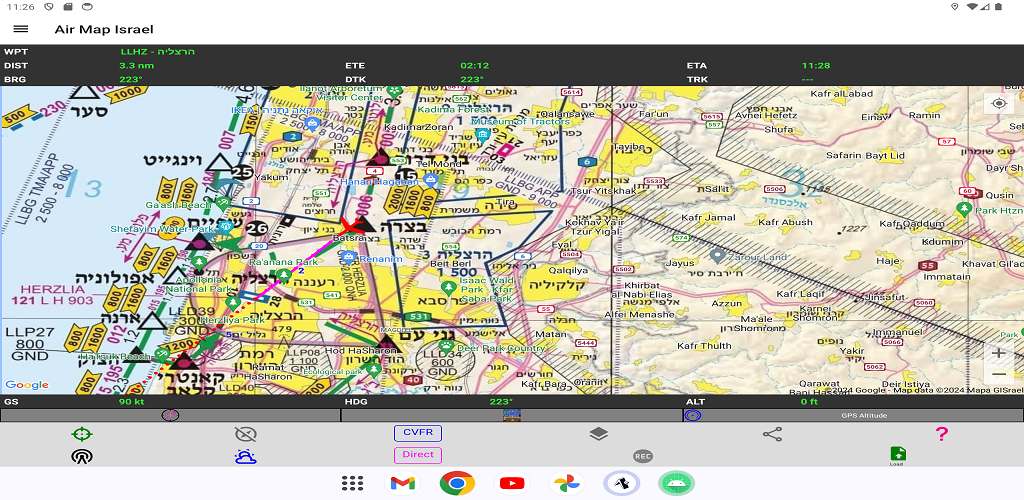Image resolution: width=1024 pixels, height=500 pixels.
Task: Open the blue weather cloud icon
Action: click(246, 456)
